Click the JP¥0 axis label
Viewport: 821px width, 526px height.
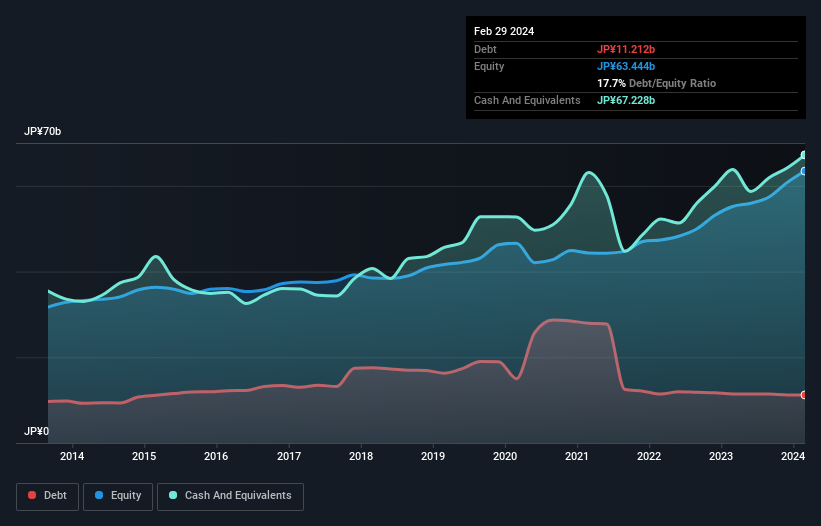point(36,431)
